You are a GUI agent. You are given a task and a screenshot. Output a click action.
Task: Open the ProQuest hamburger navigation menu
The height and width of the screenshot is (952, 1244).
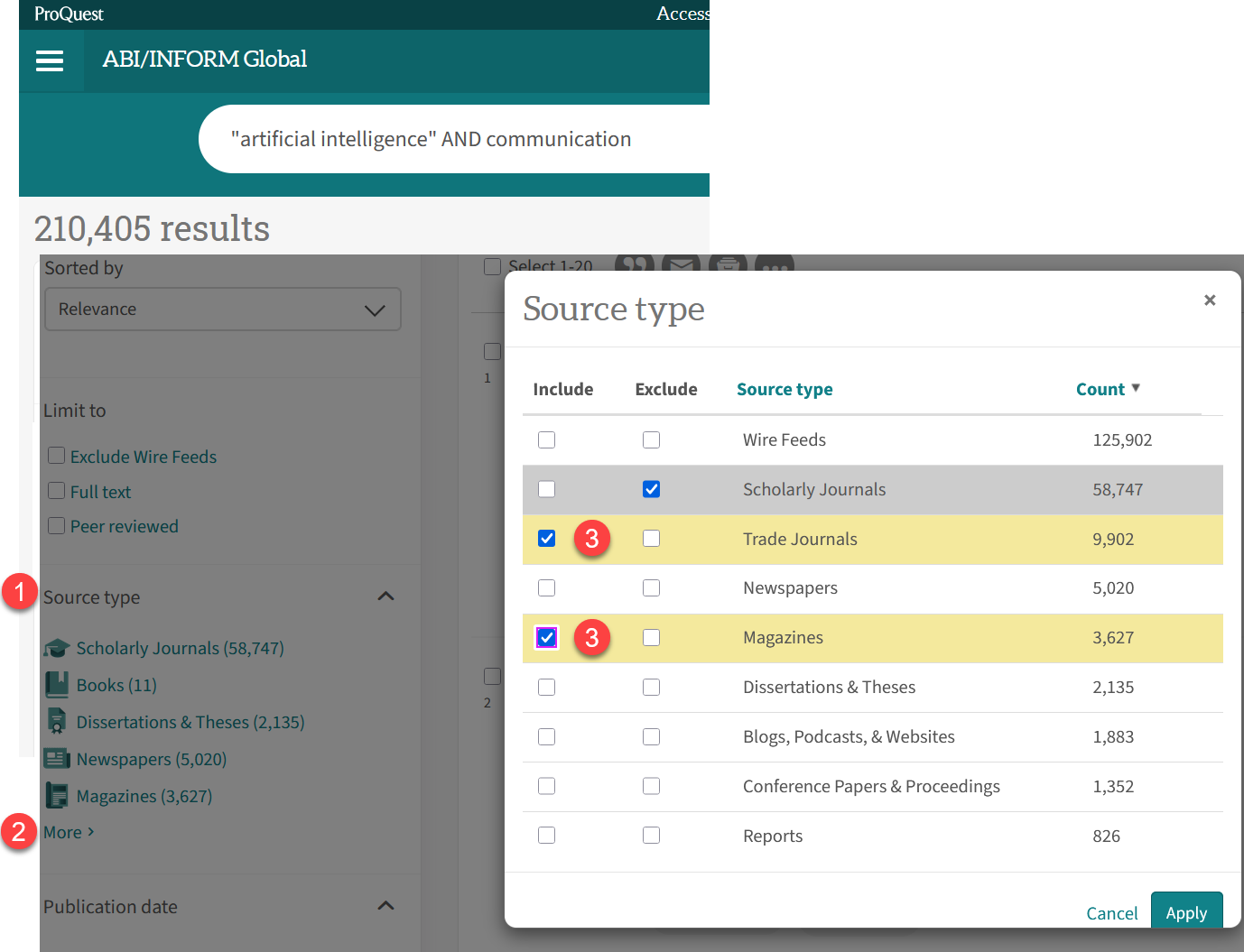pyautogui.click(x=50, y=60)
